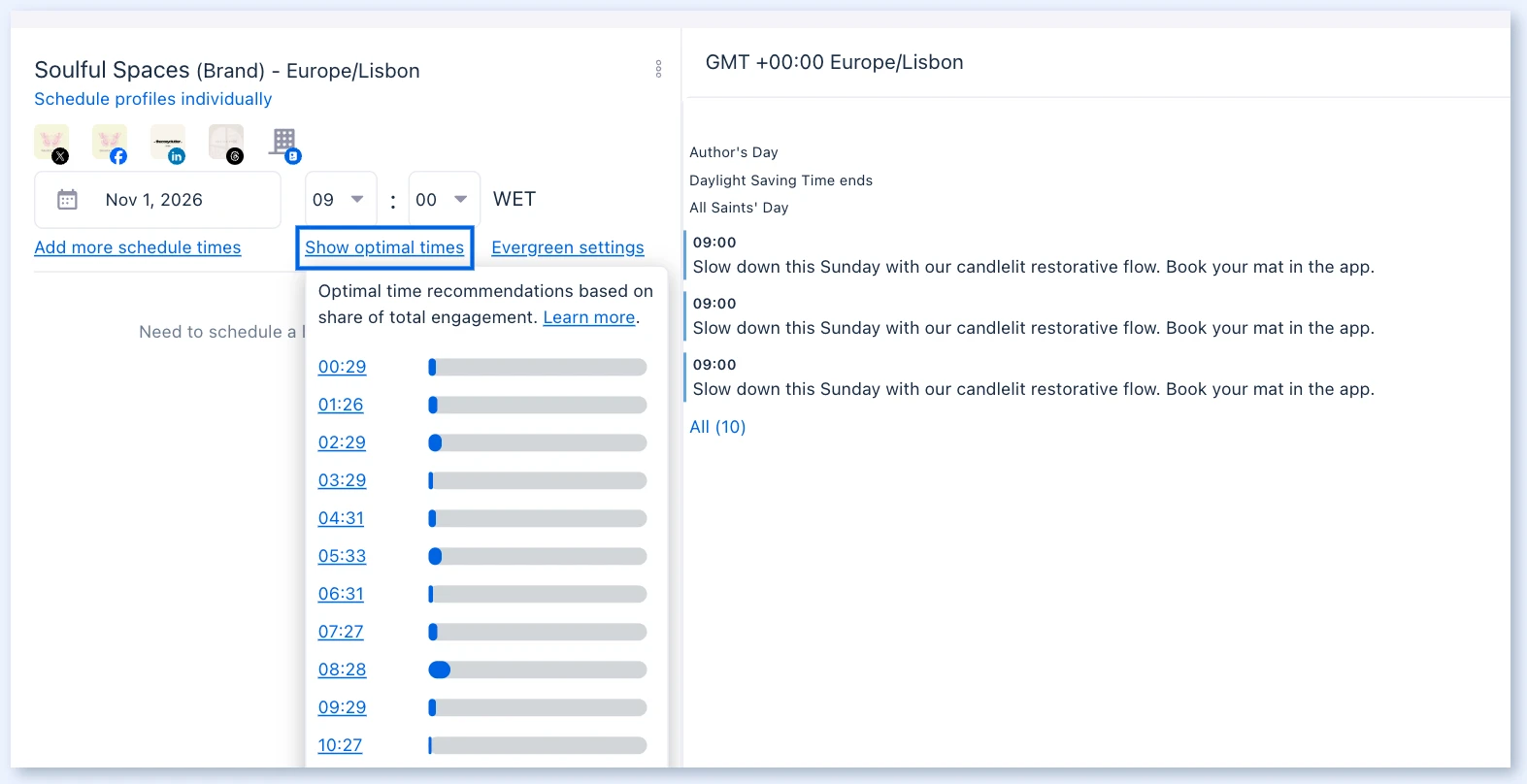Screen dimensions: 1527x784
Task: Select the X (Twitter) profile avatar
Action: click(x=51, y=143)
